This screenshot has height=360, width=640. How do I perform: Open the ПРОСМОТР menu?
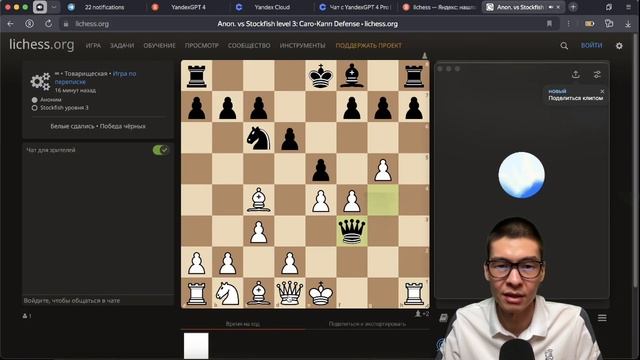click(x=202, y=46)
